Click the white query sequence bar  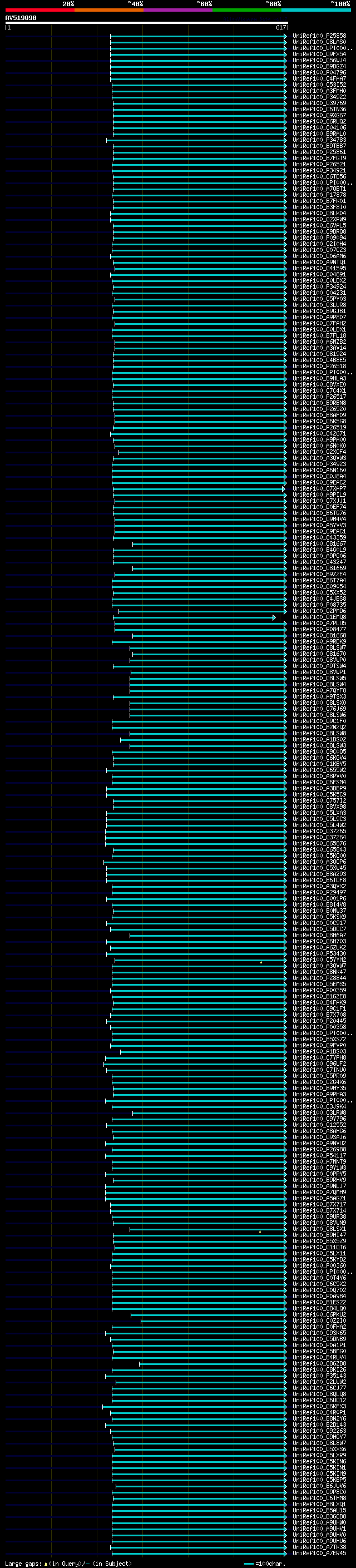tap(147, 22)
